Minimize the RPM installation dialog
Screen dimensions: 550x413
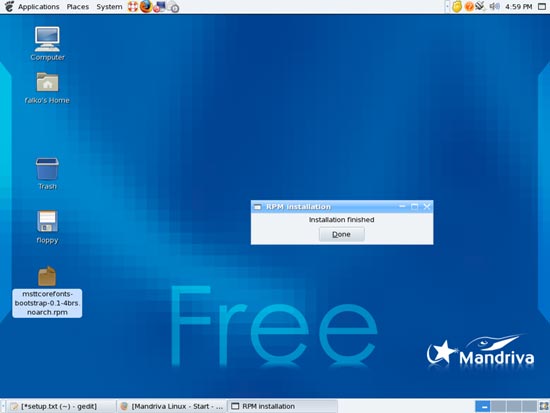click(x=402, y=207)
